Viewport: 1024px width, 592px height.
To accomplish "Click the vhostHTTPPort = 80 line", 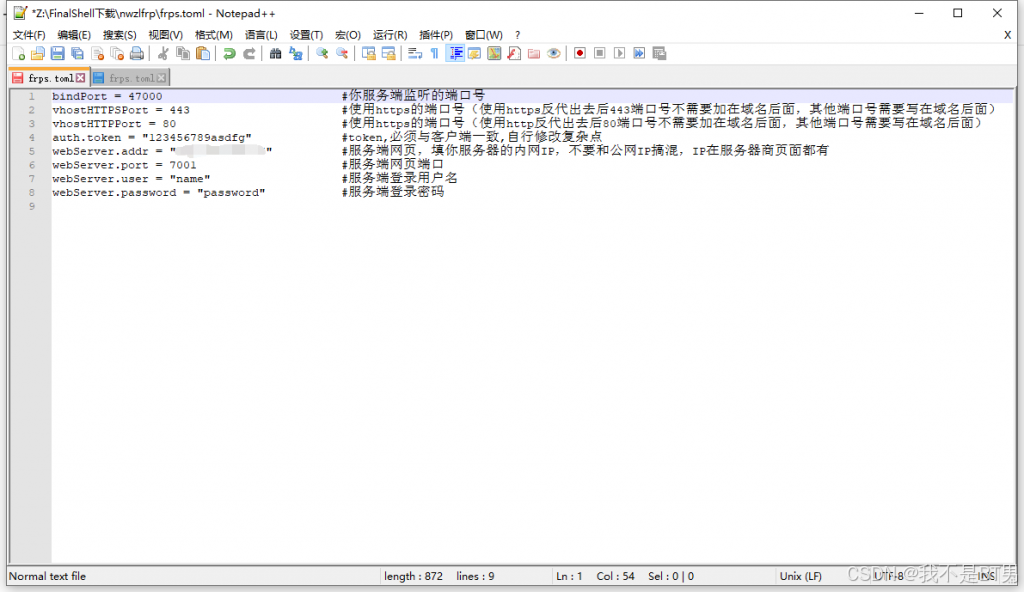I will [114, 123].
